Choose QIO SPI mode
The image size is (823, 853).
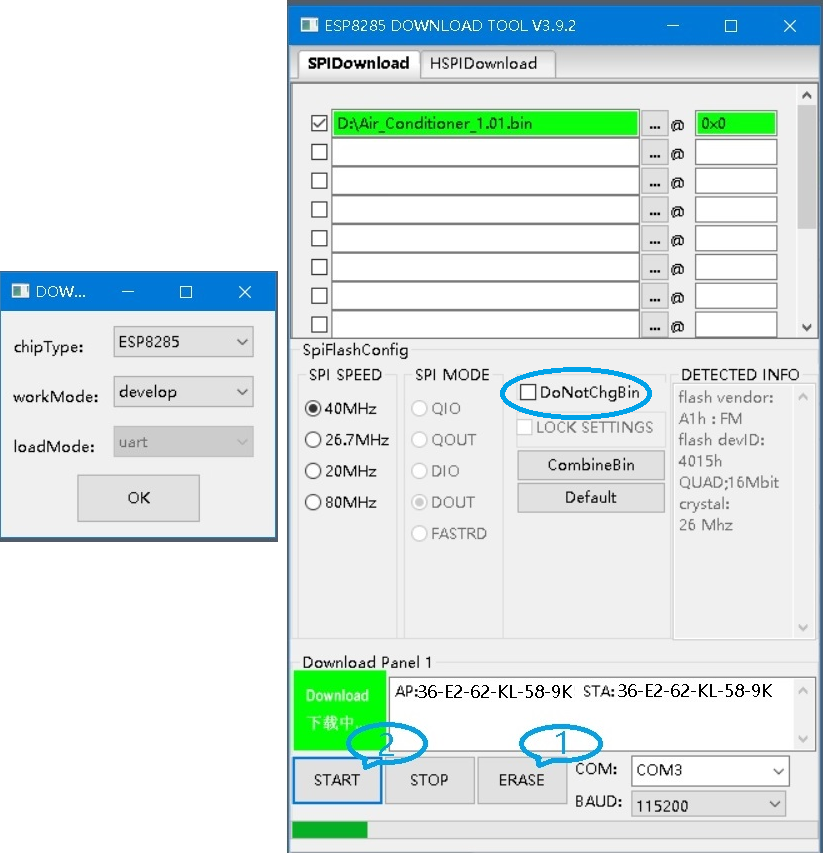coord(419,408)
